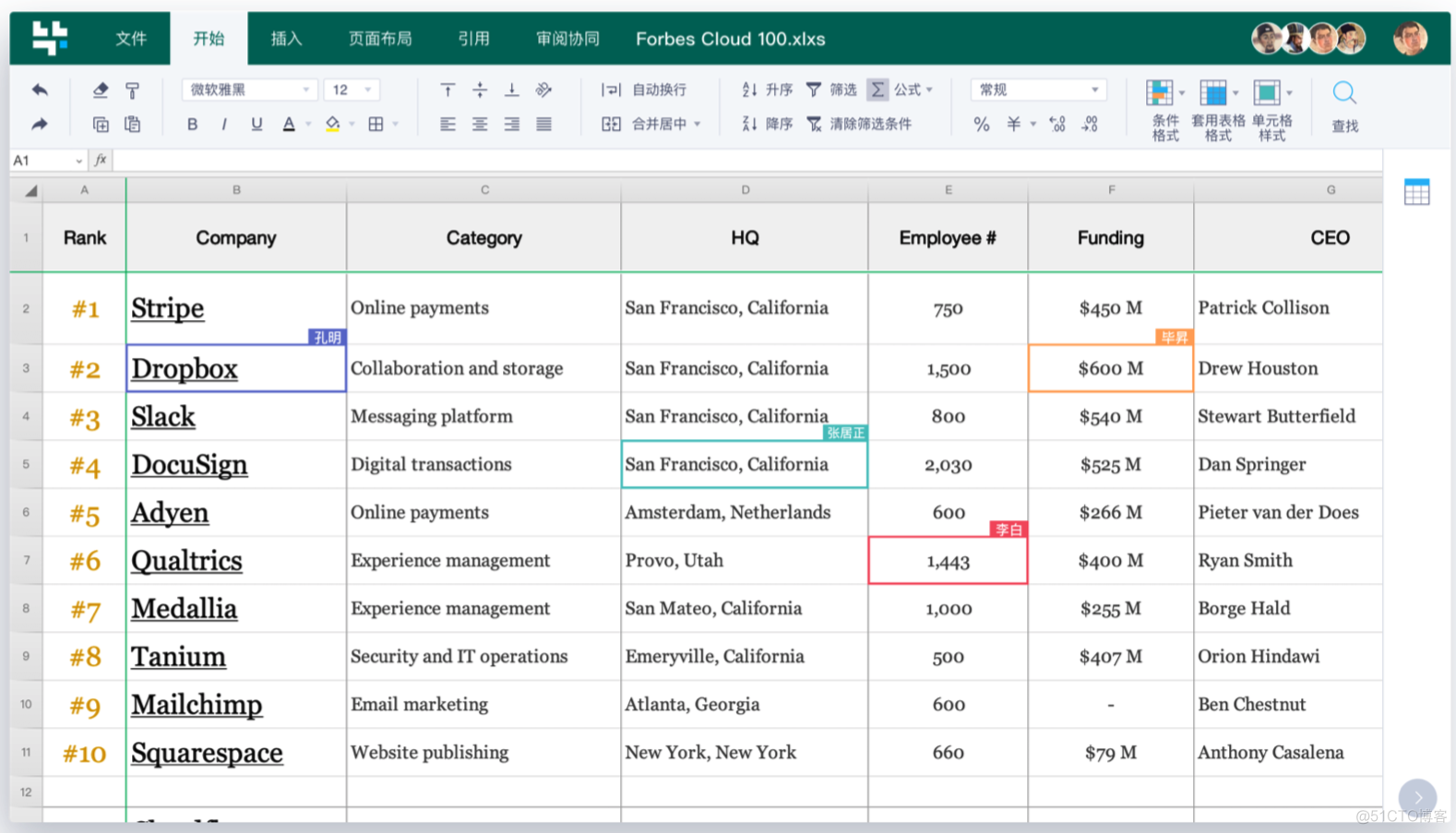The image size is (1456, 833).
Task: Click the paste clipboard icon
Action: (x=133, y=124)
